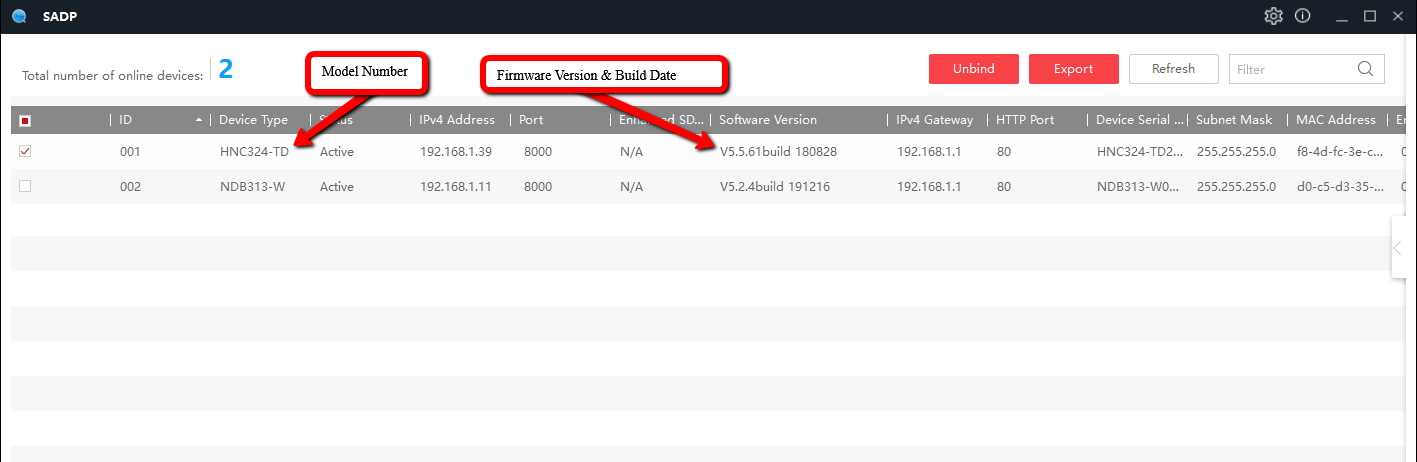Sort by the IPv4 Gateway column header
The width and height of the screenshot is (1417, 462).
click(x=934, y=120)
